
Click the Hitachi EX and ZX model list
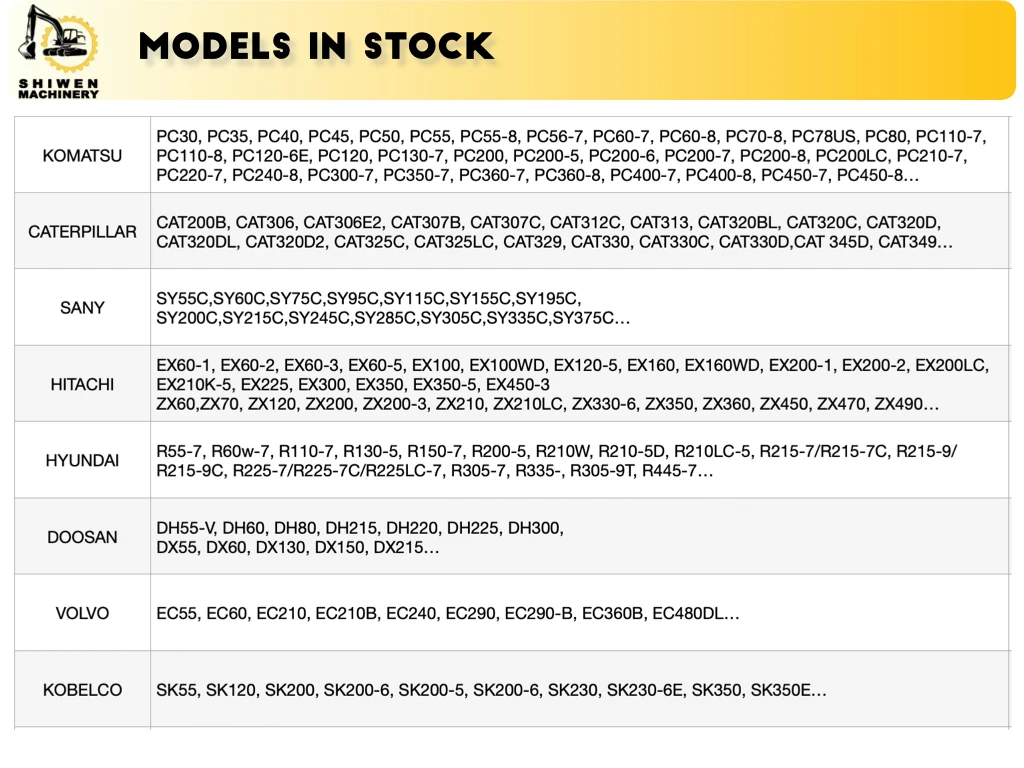pos(572,385)
